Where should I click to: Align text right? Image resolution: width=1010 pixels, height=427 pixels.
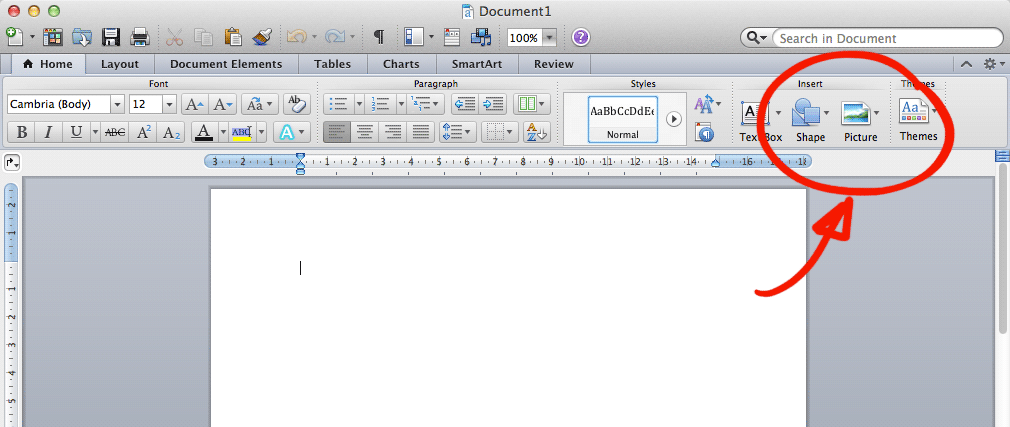click(x=393, y=132)
